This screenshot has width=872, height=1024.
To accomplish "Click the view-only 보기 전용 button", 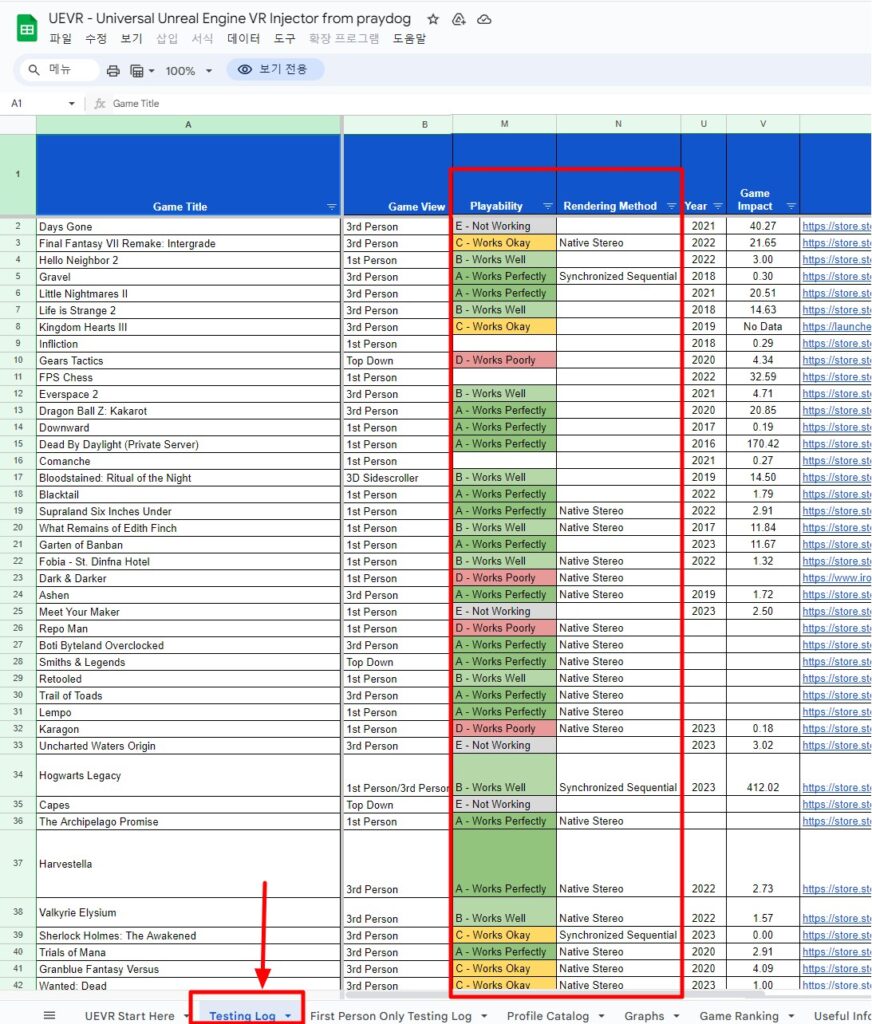I will pos(275,69).
